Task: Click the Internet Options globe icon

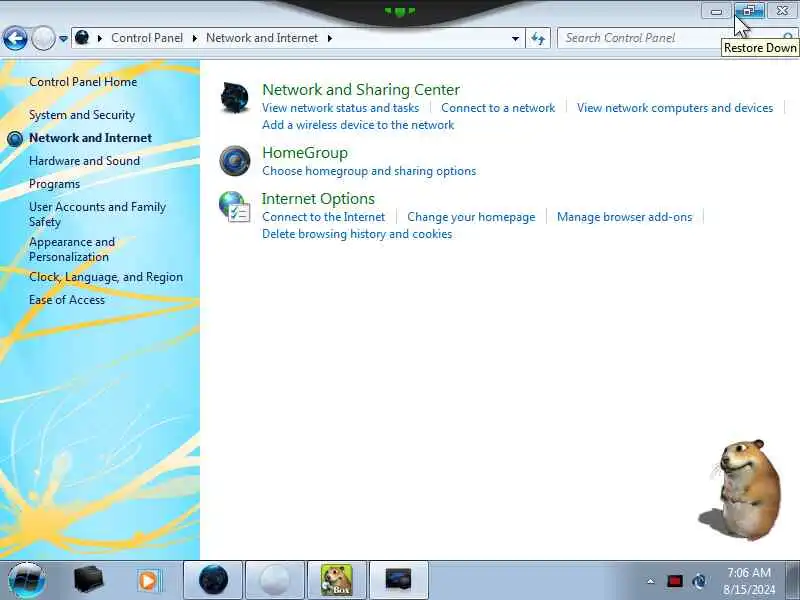Action: pos(235,207)
